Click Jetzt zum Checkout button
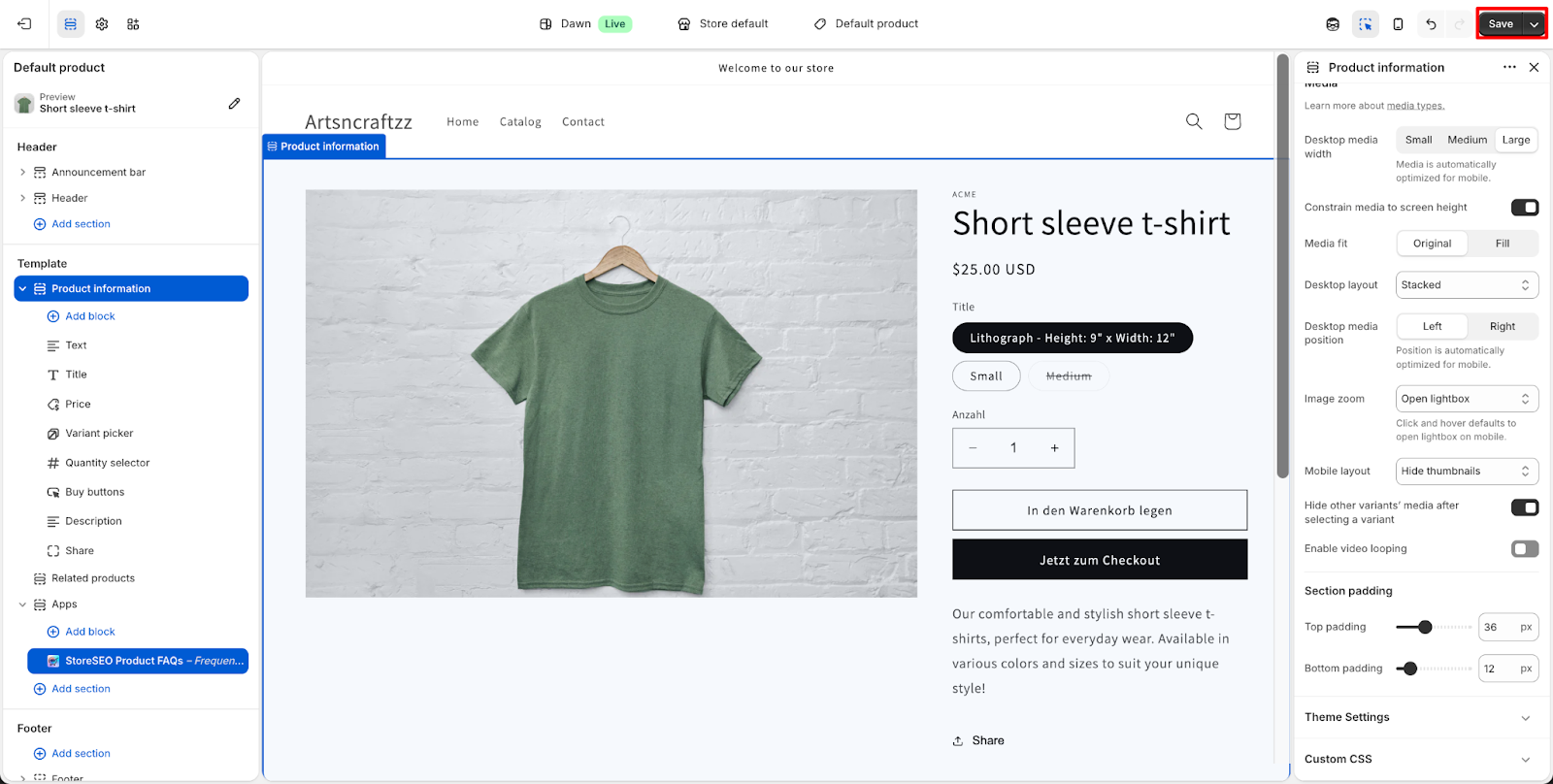This screenshot has height=784, width=1553. [1100, 560]
